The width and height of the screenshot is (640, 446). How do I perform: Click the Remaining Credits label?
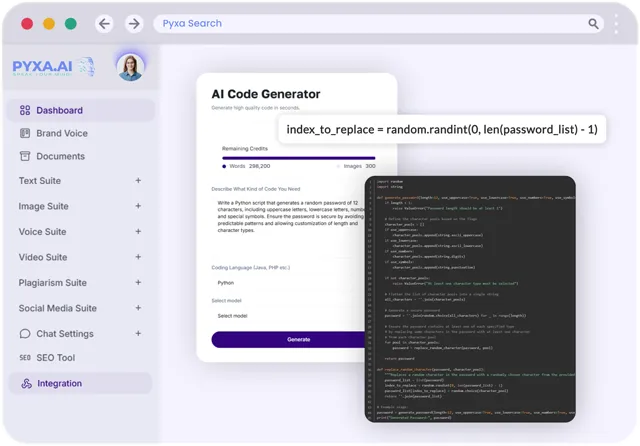point(245,149)
